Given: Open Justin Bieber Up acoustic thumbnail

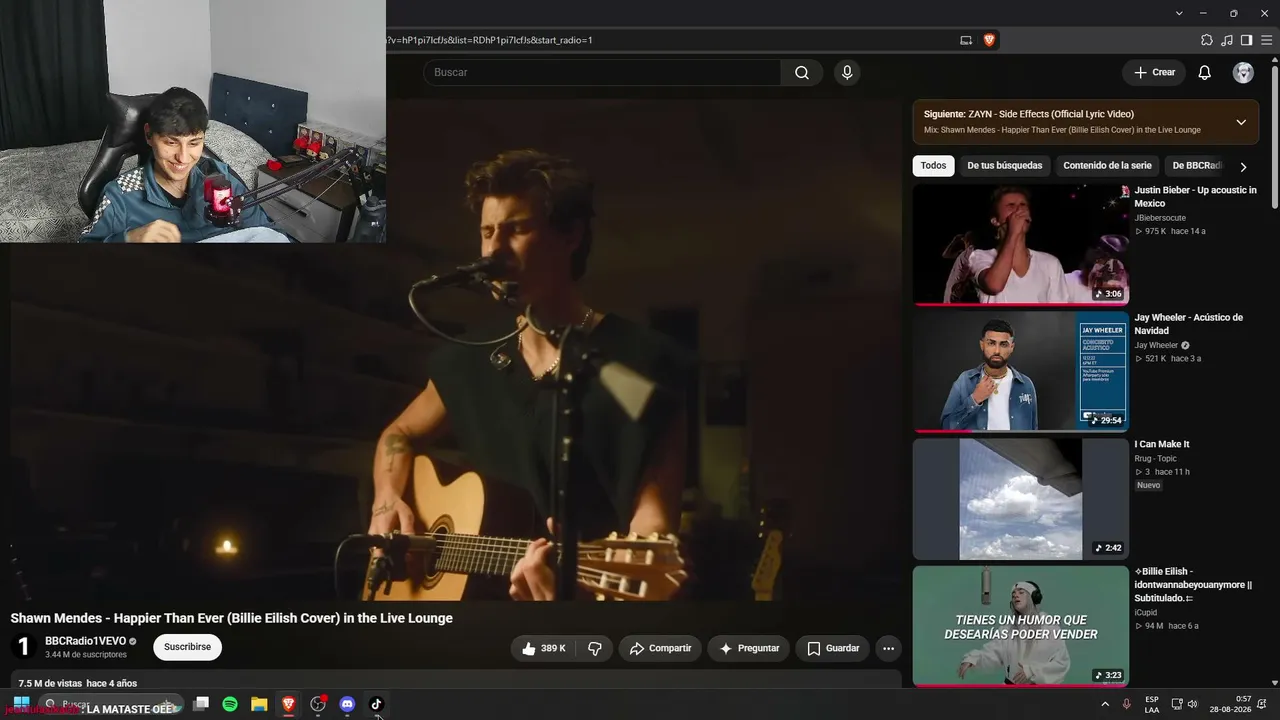Looking at the screenshot, I should click(1021, 244).
